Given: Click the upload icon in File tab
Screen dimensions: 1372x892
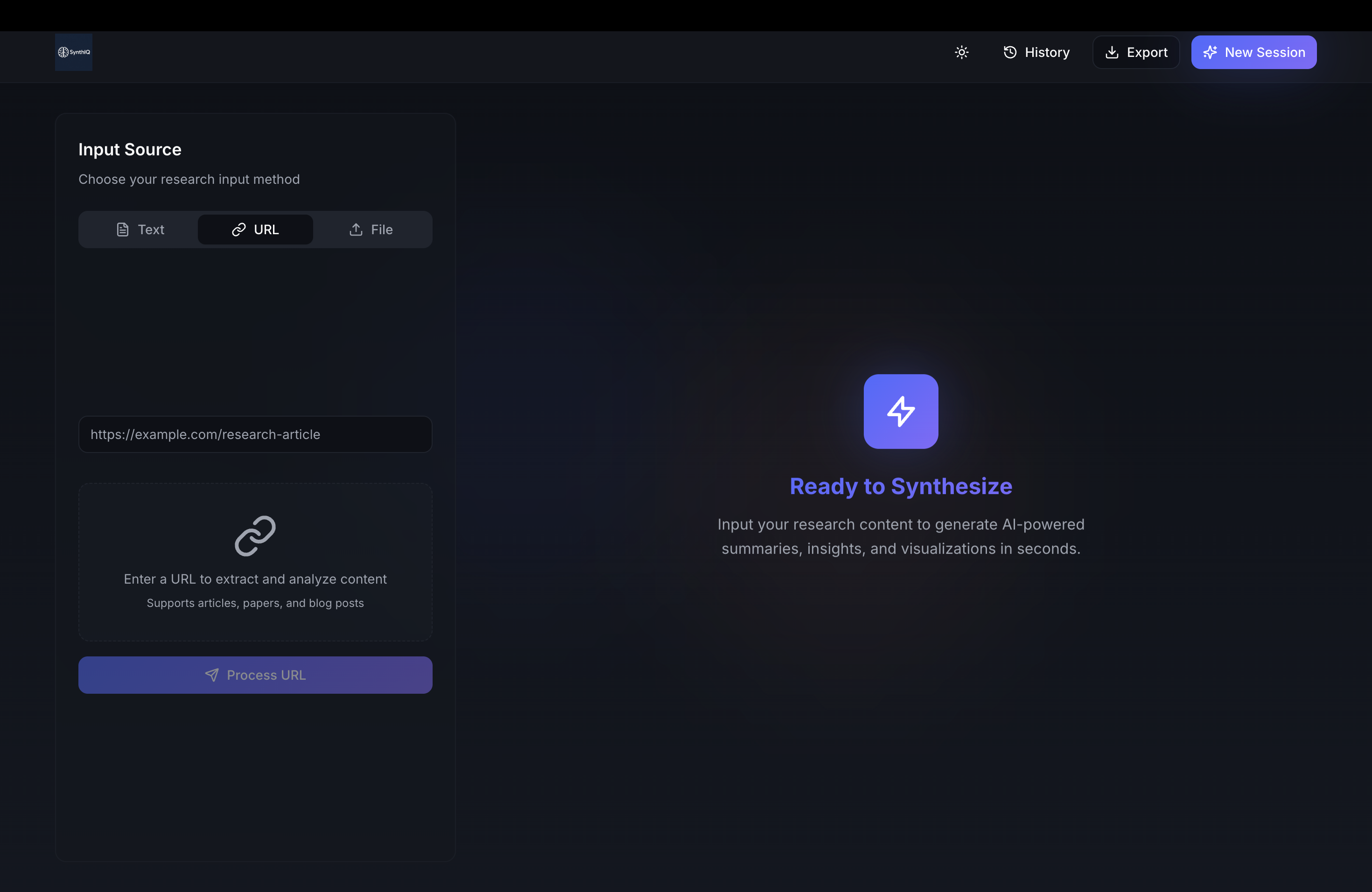Looking at the screenshot, I should tap(356, 230).
